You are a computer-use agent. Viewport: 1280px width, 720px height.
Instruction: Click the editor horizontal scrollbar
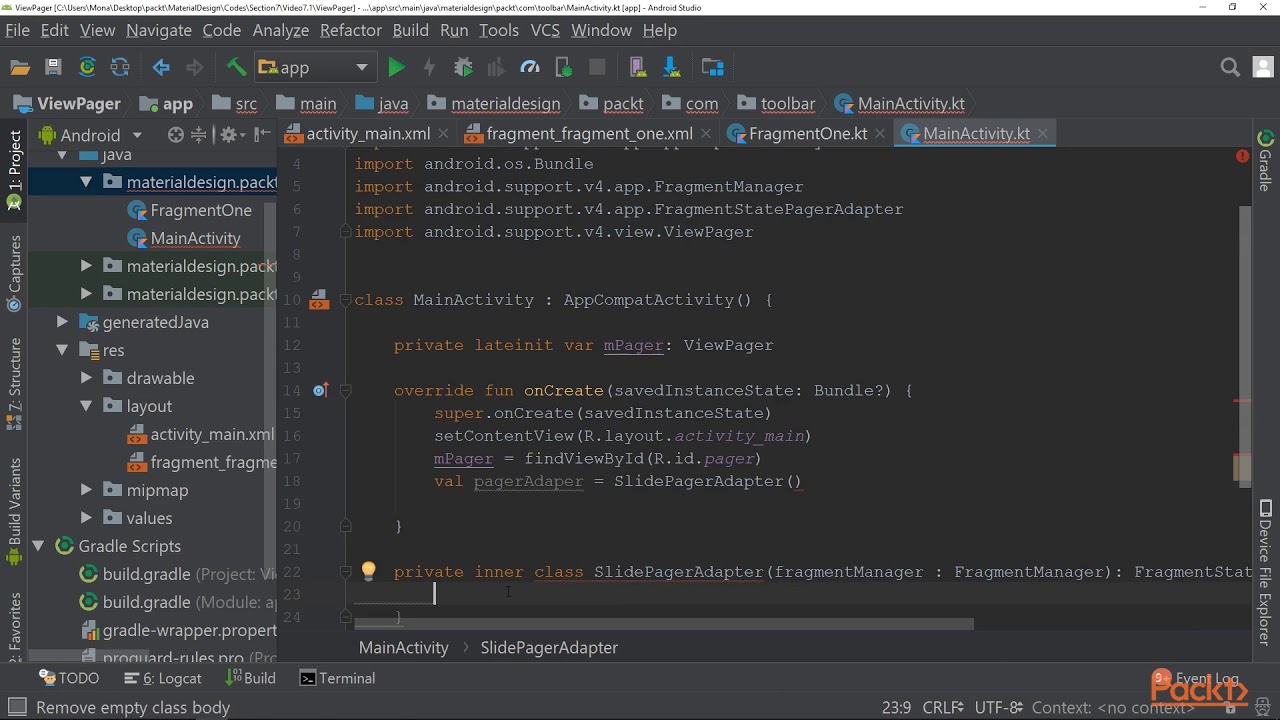point(664,624)
